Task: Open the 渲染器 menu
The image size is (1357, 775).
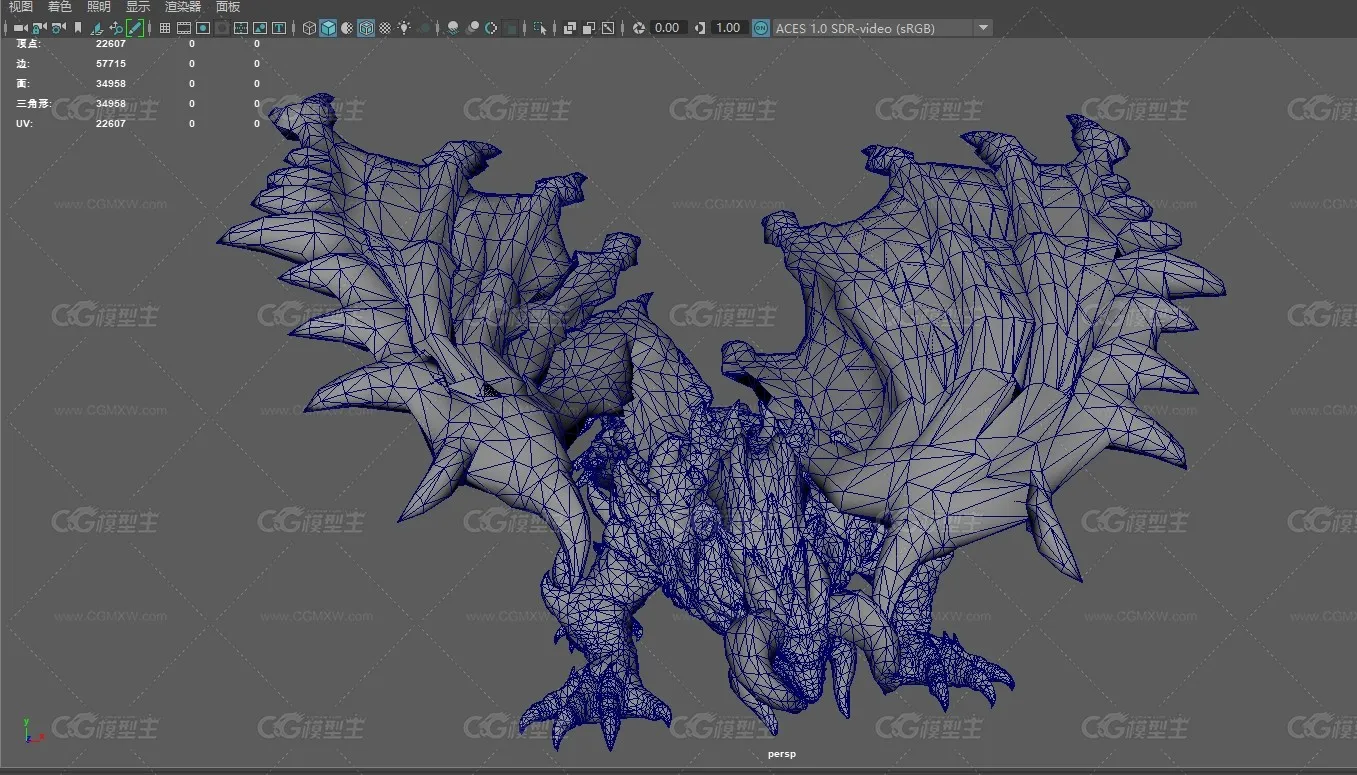Action: pos(182,7)
